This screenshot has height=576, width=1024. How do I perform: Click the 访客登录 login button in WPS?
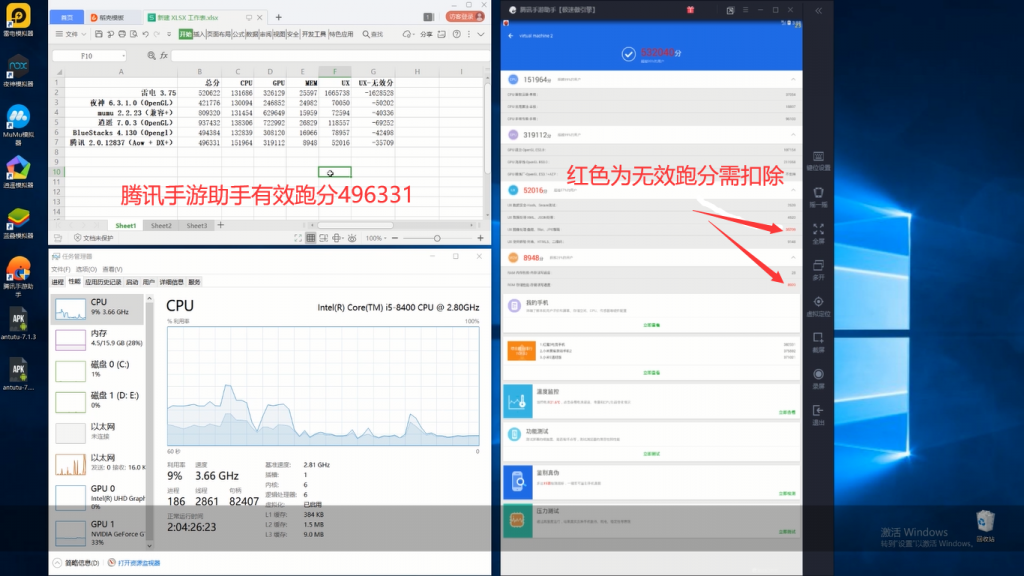click(466, 16)
